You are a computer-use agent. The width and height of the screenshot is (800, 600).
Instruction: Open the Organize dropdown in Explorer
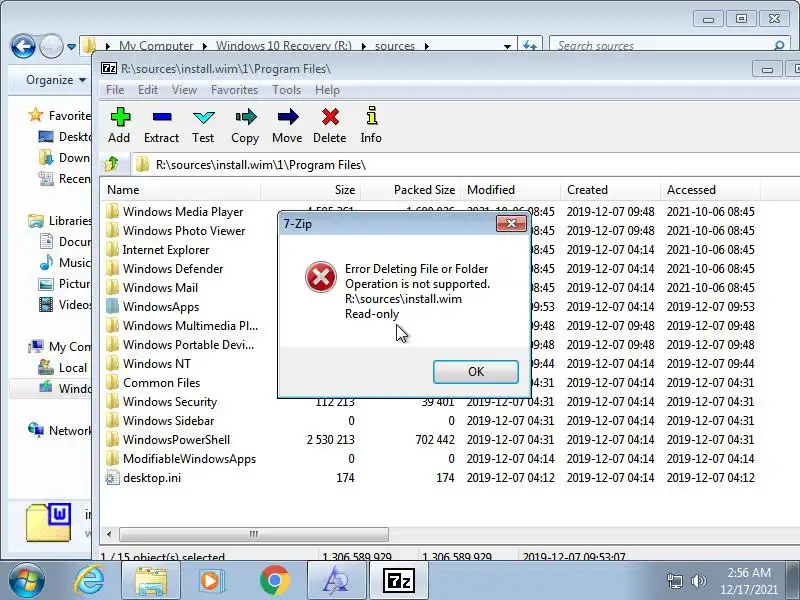pos(56,80)
